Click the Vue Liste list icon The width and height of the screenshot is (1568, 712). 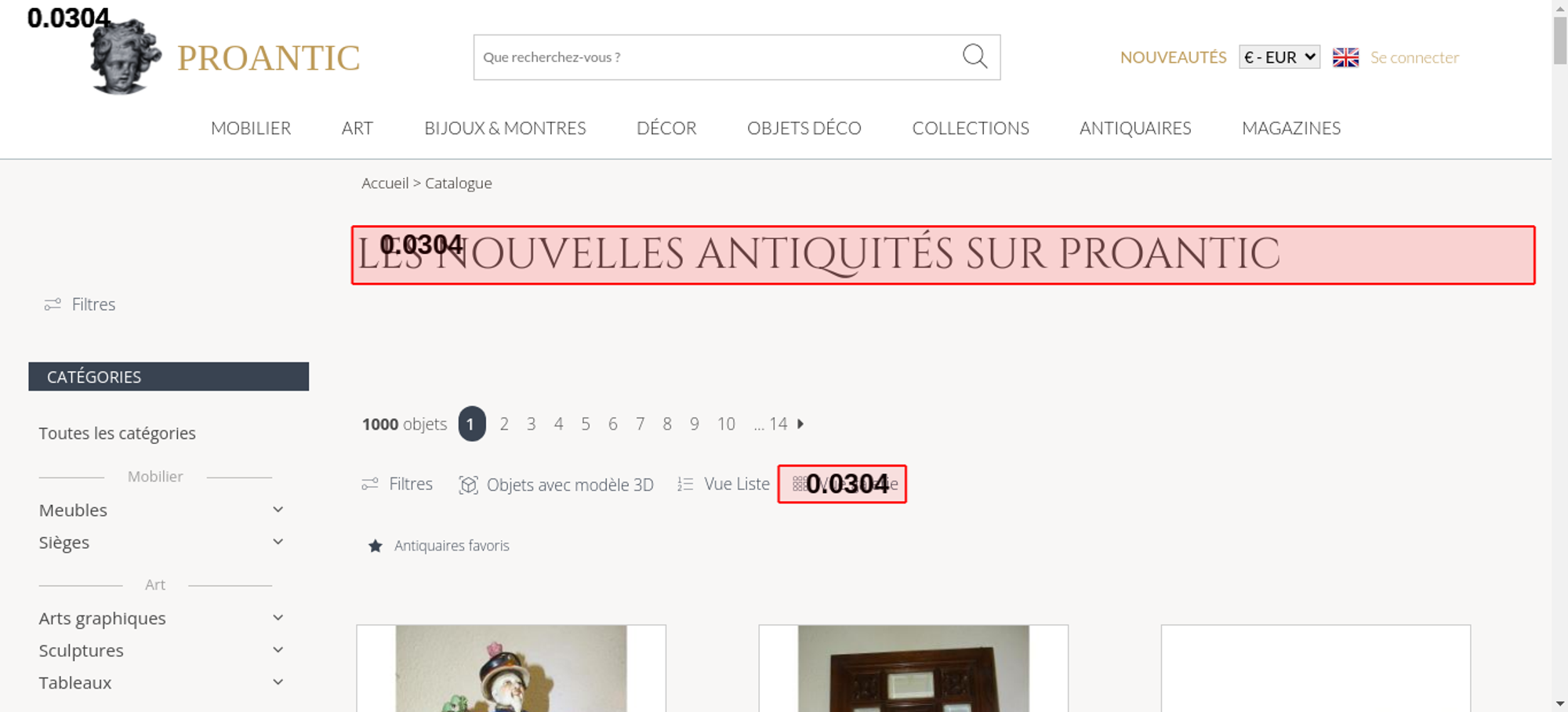[x=685, y=485]
